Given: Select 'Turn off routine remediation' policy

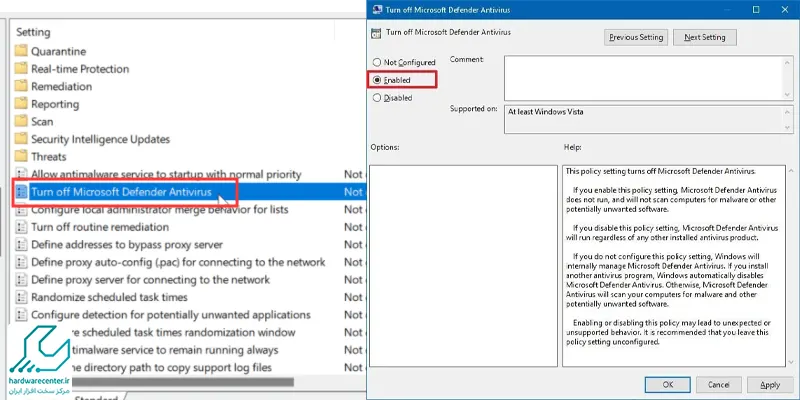Looking at the screenshot, I should (100, 227).
